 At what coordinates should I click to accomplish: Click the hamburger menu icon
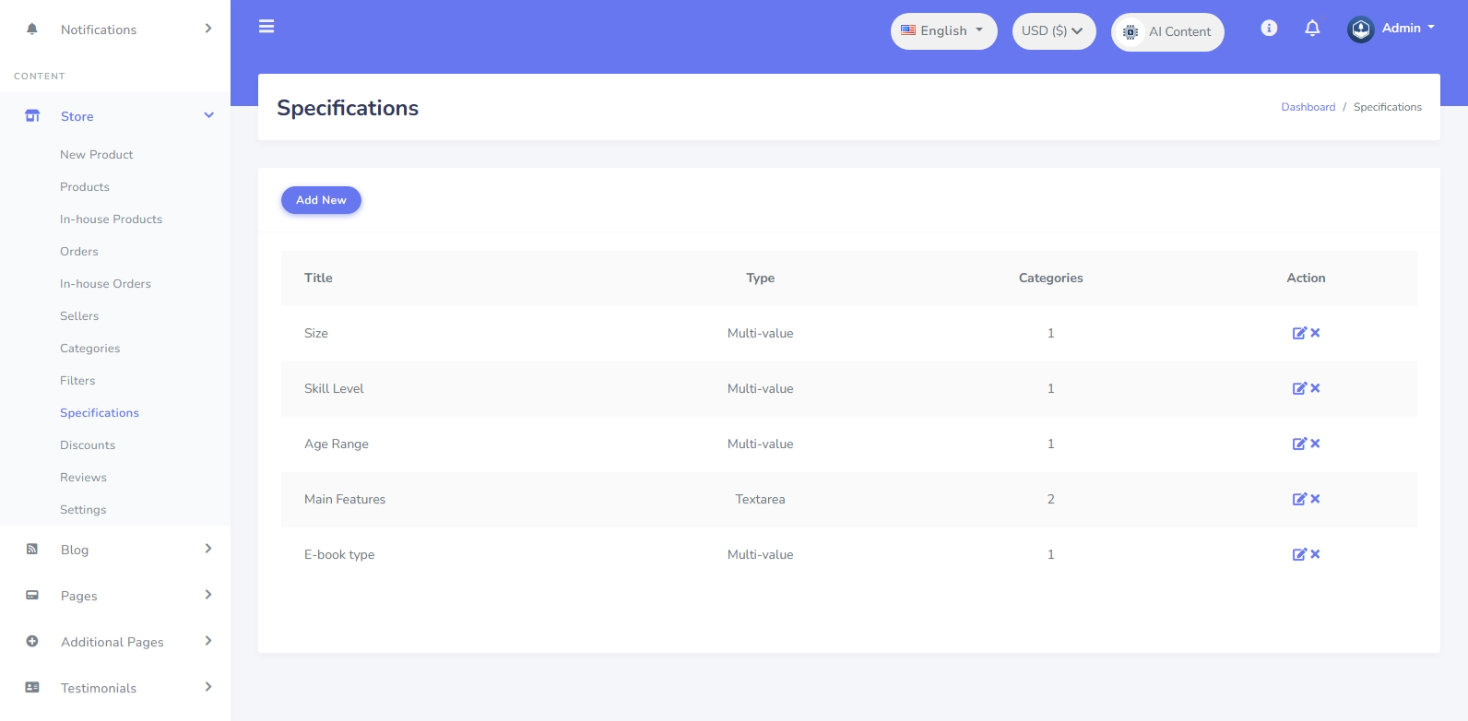(x=266, y=26)
